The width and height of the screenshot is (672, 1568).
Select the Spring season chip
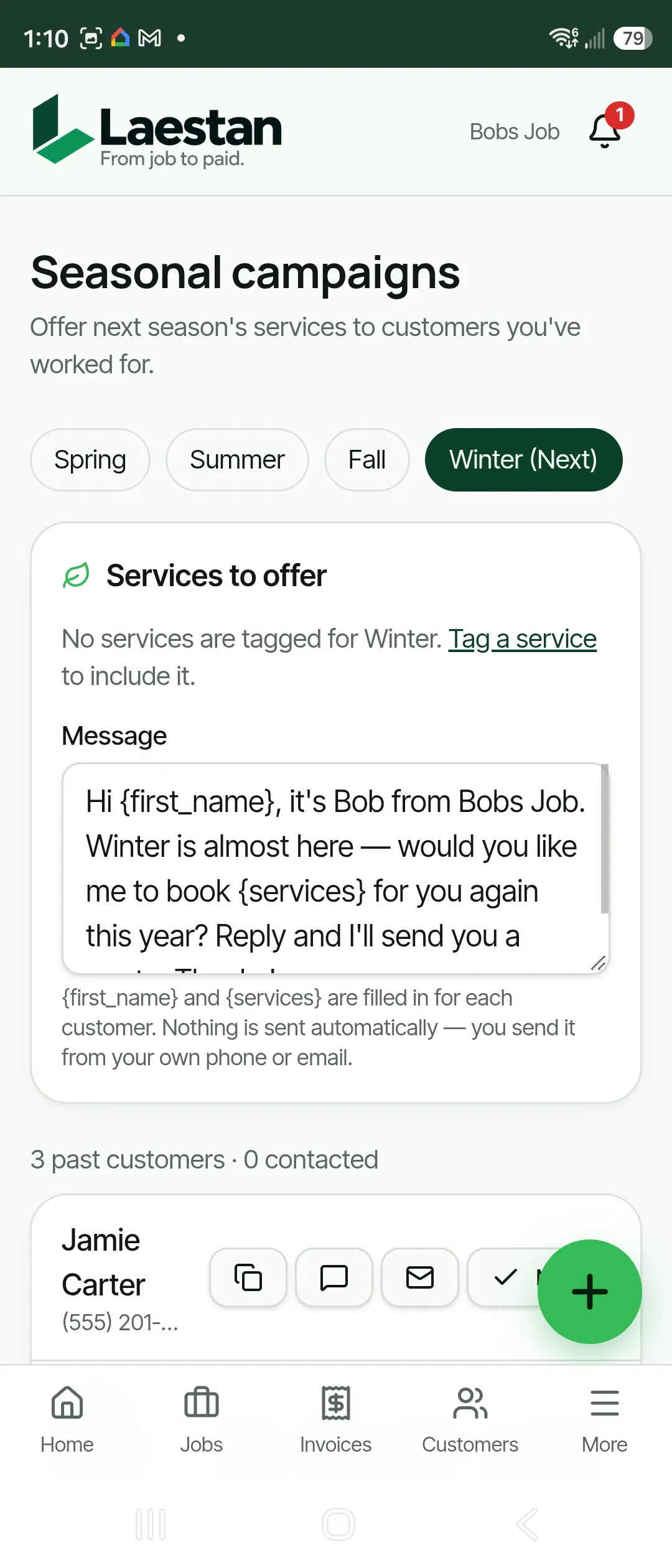(x=90, y=460)
